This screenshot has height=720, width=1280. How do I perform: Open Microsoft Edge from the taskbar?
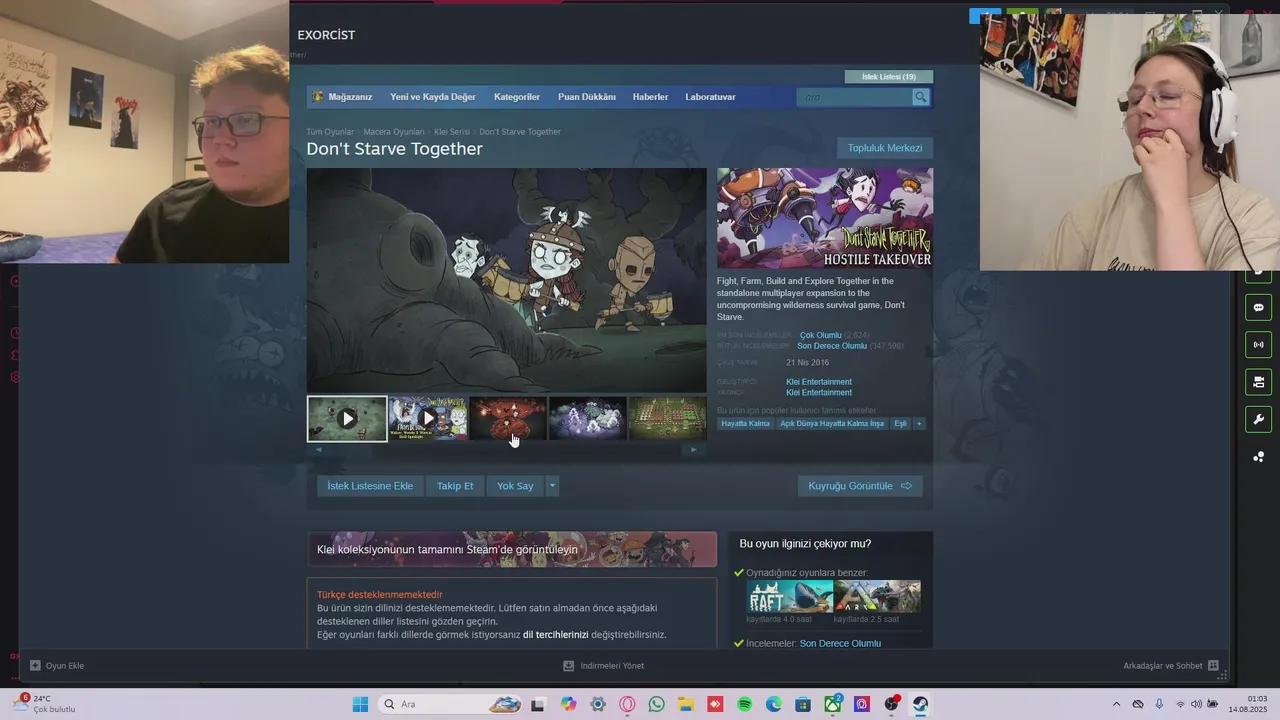click(x=773, y=704)
